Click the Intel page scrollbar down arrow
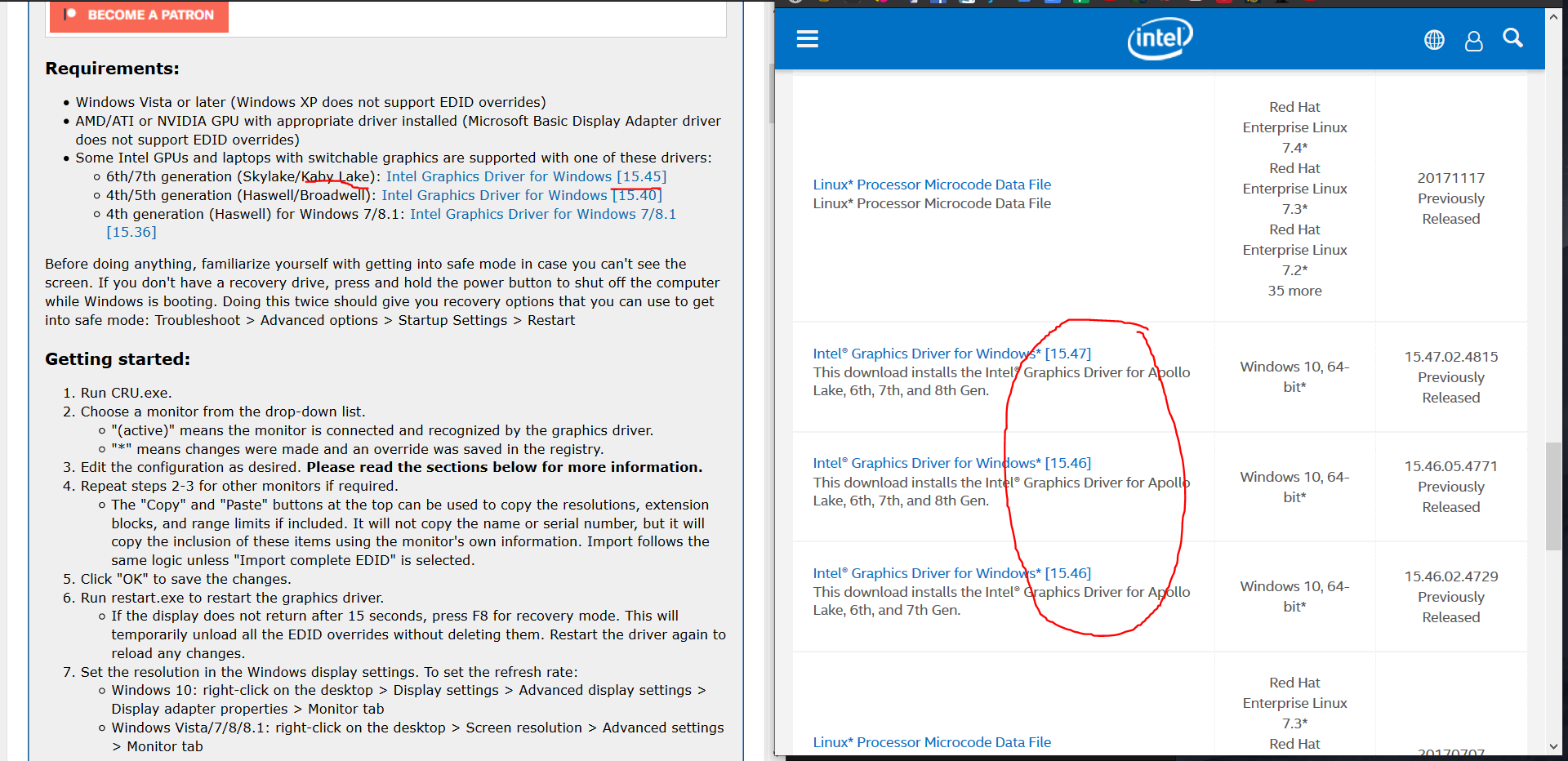 click(1553, 746)
